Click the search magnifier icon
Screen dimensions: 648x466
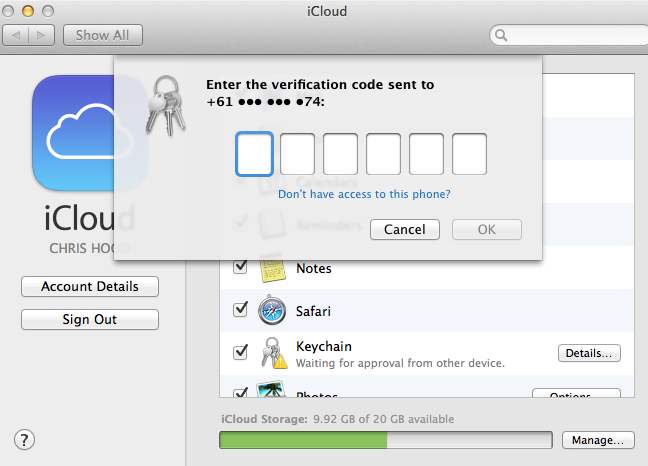[x=501, y=36]
